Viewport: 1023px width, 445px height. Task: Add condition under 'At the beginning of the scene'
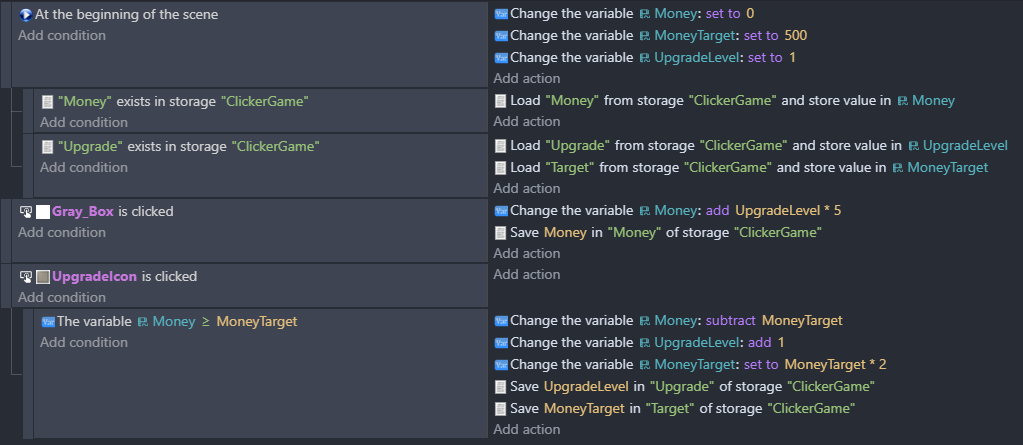(62, 35)
